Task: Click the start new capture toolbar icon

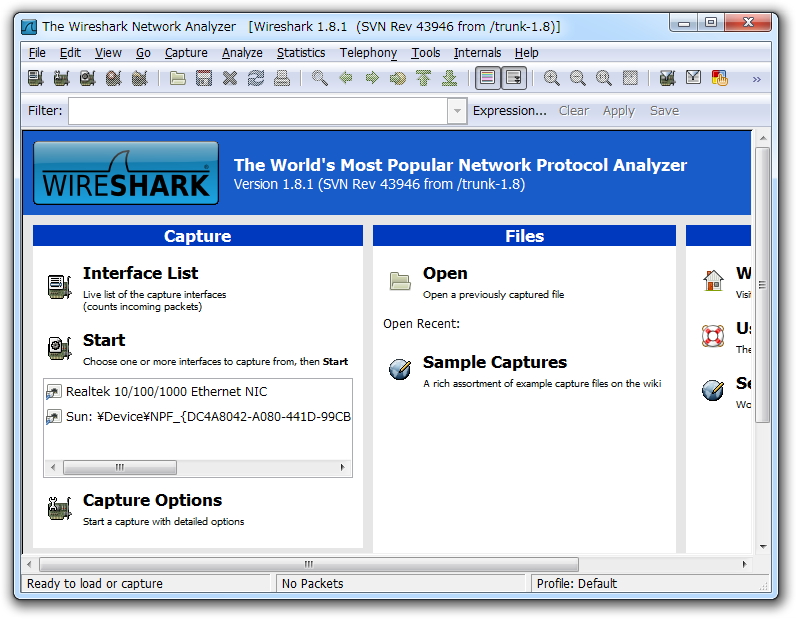Action: 87,78
